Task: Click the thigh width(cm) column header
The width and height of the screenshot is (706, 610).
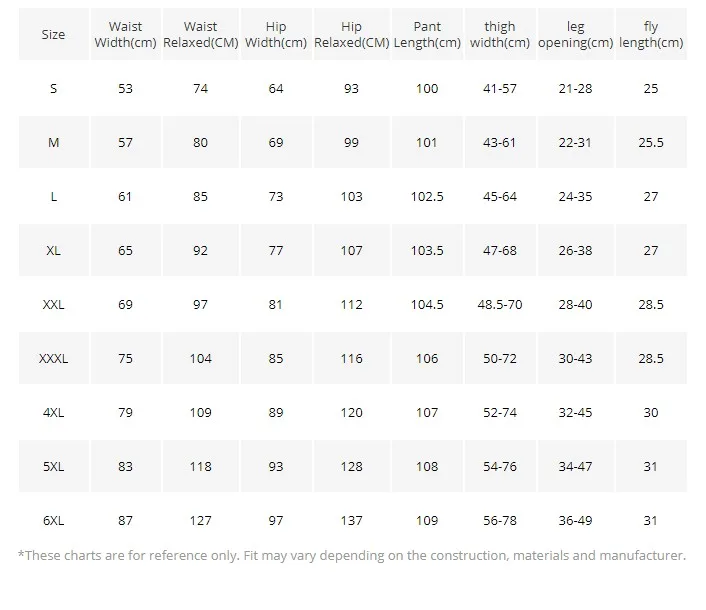Action: [500, 35]
